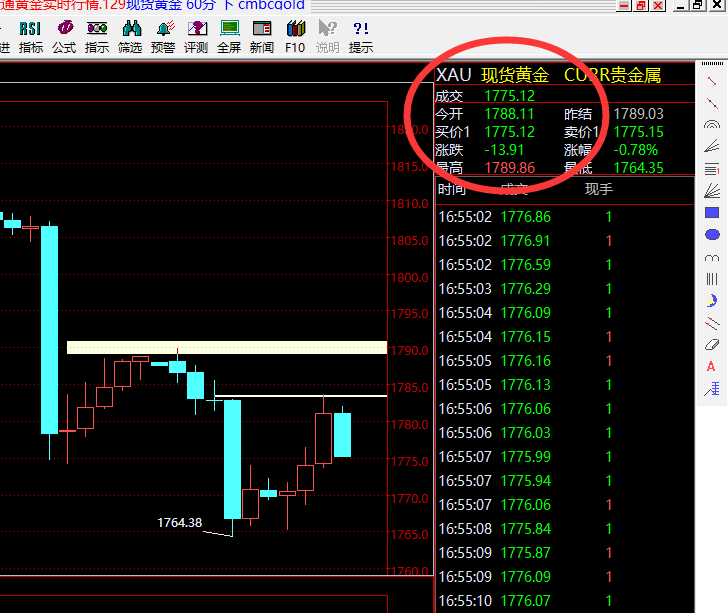Select the moon and star icon
Image resolution: width=728 pixels, height=613 pixels.
click(x=712, y=300)
